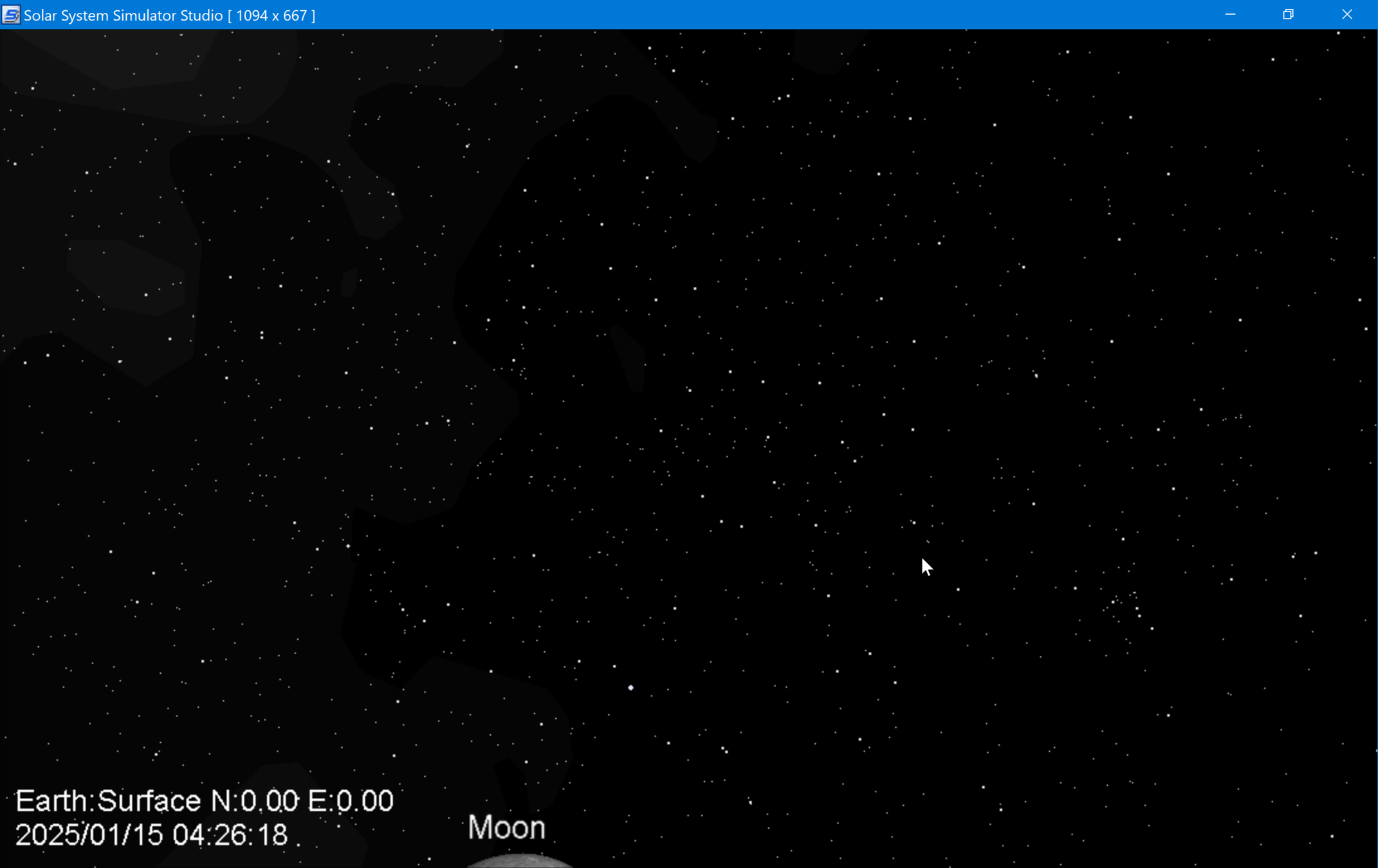Click the Earth:Surface location text
This screenshot has height=868, width=1378.
(108, 801)
